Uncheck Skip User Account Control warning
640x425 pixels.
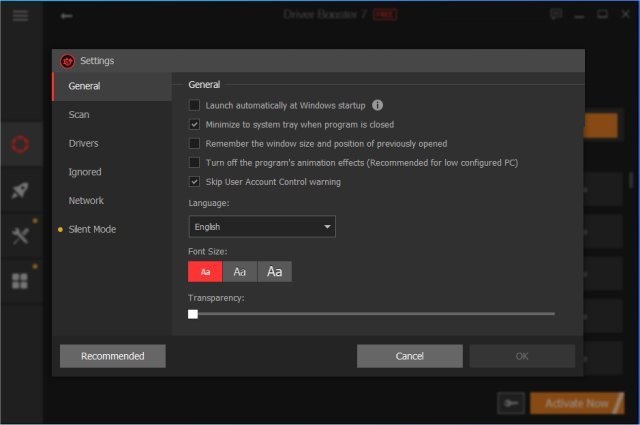click(194, 182)
